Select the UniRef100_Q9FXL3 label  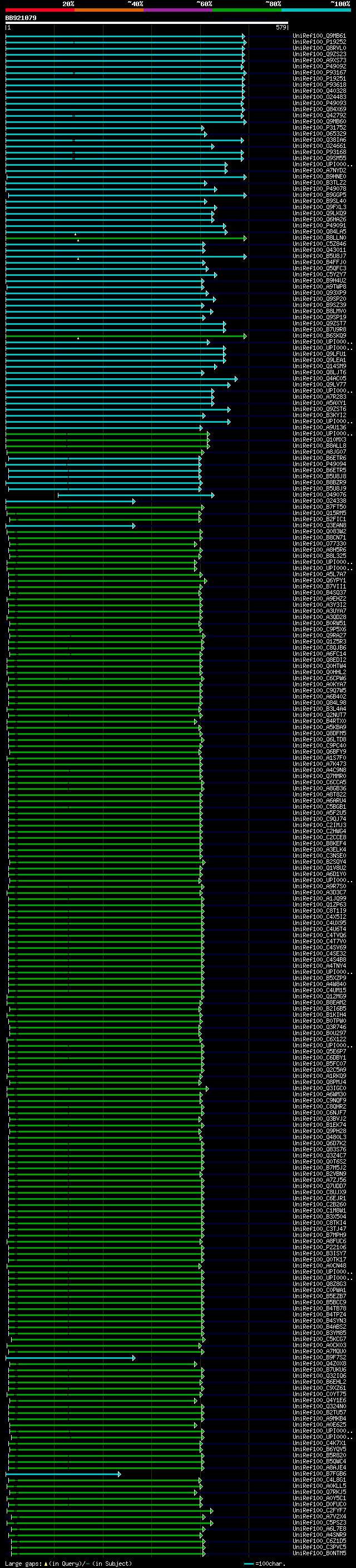319,207
